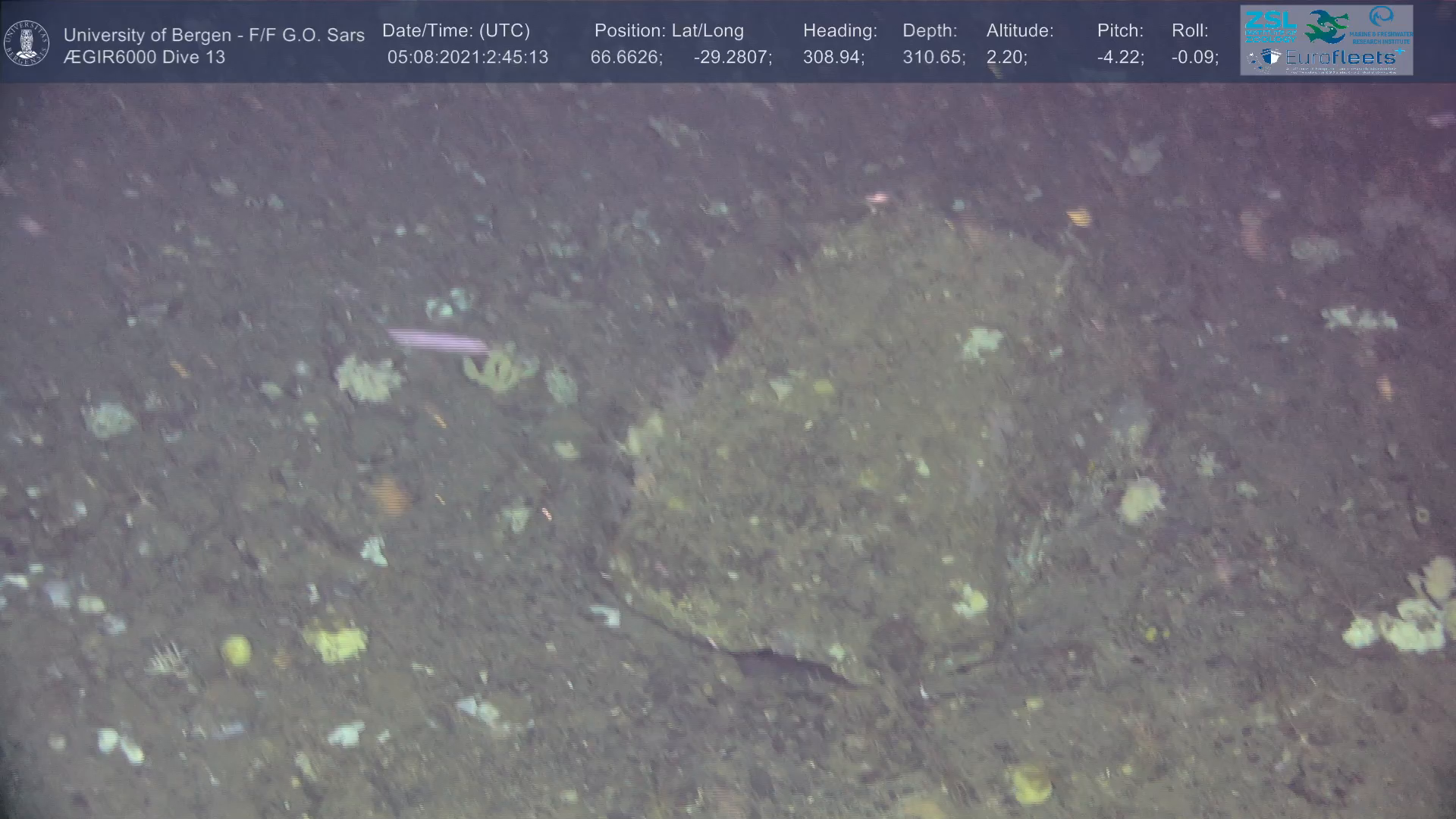Click the heading value 308.94
The width and height of the screenshot is (1456, 819).
point(833,57)
